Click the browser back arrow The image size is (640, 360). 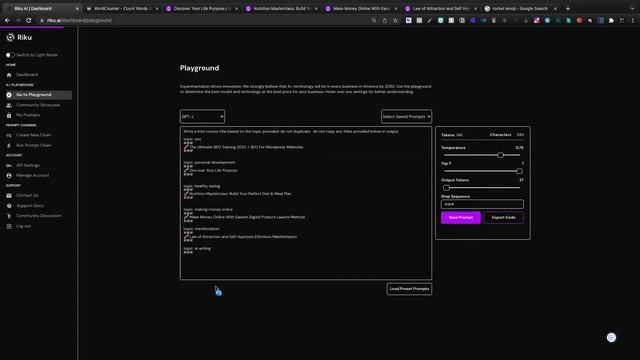pyautogui.click(x=7, y=20)
